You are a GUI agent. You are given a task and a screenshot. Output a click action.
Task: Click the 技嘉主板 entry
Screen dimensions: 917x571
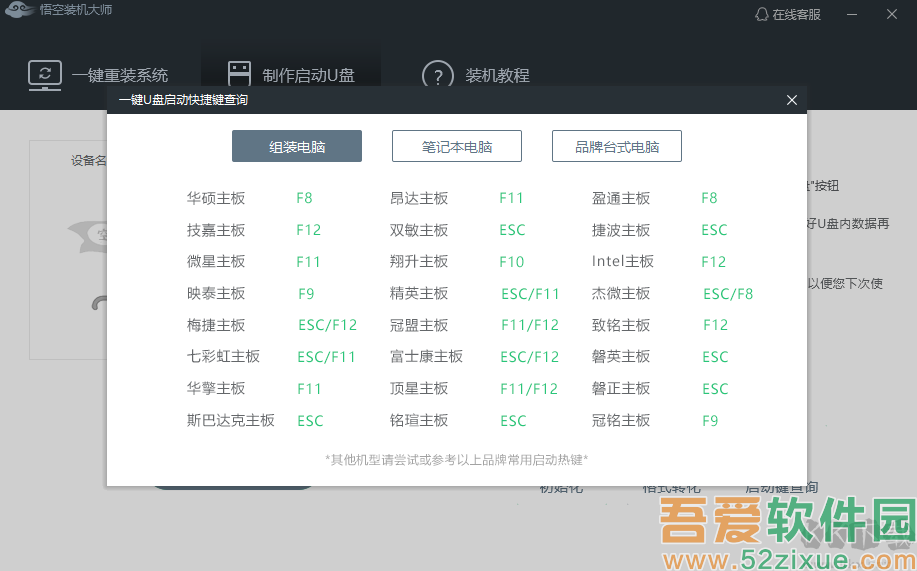coord(216,230)
